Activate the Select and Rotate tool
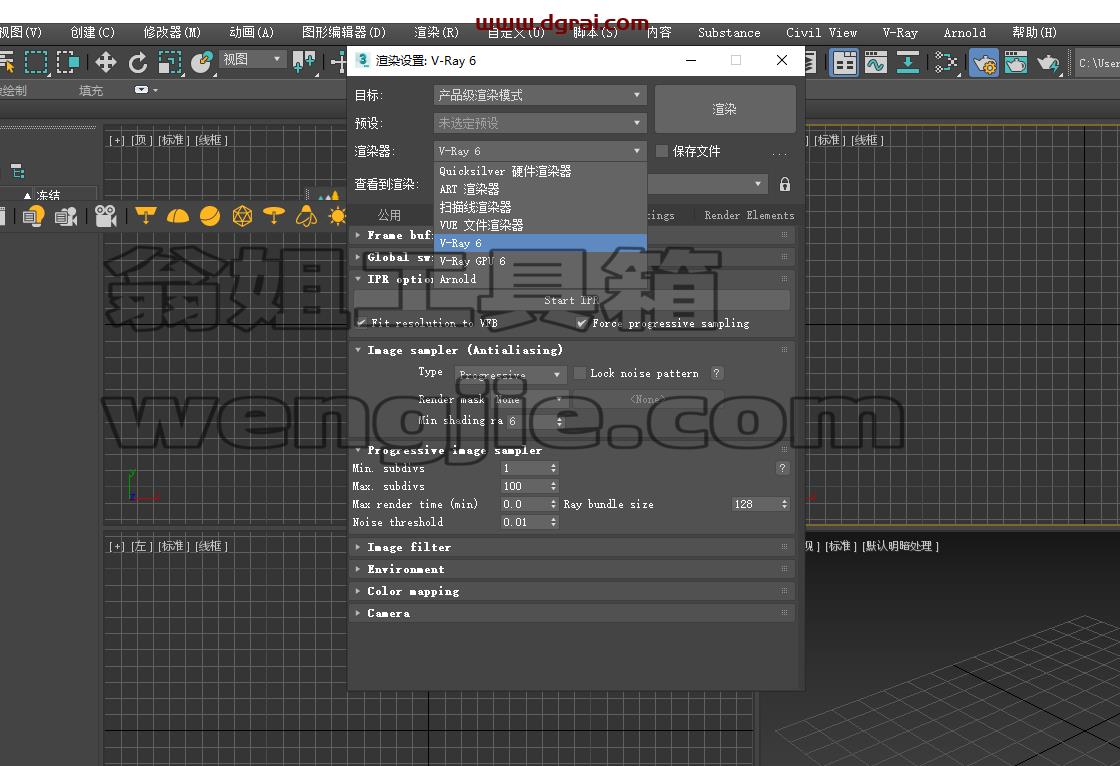Screen dimensions: 1120x766 138,63
